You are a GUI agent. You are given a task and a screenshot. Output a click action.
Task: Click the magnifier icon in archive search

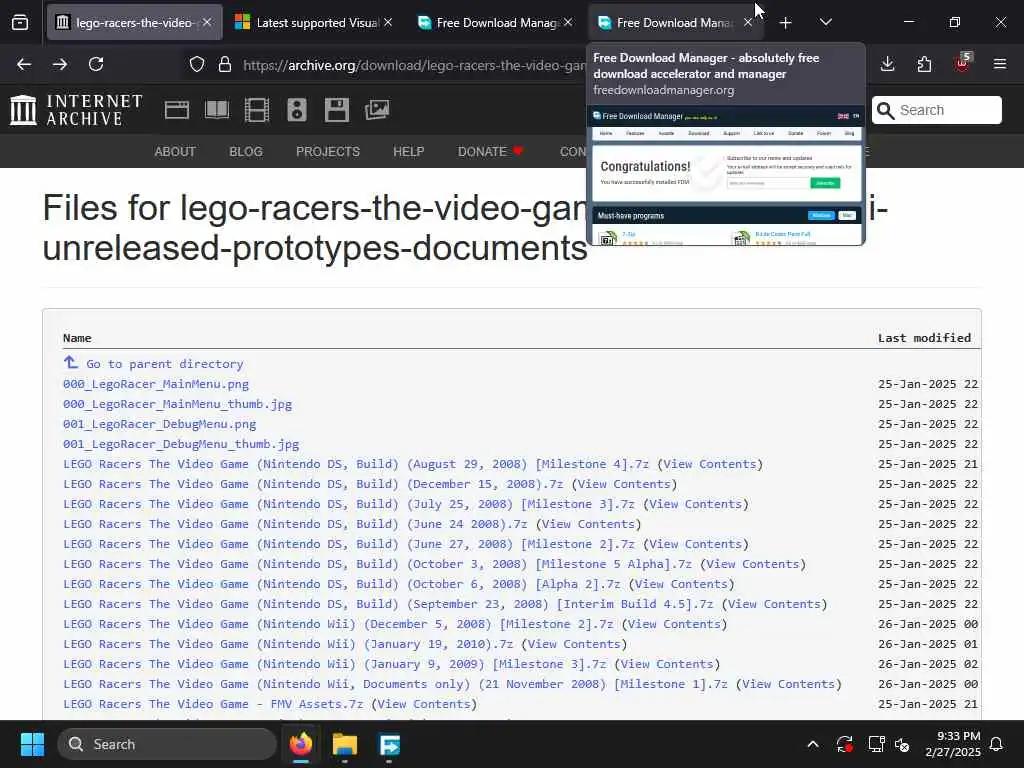click(x=885, y=110)
